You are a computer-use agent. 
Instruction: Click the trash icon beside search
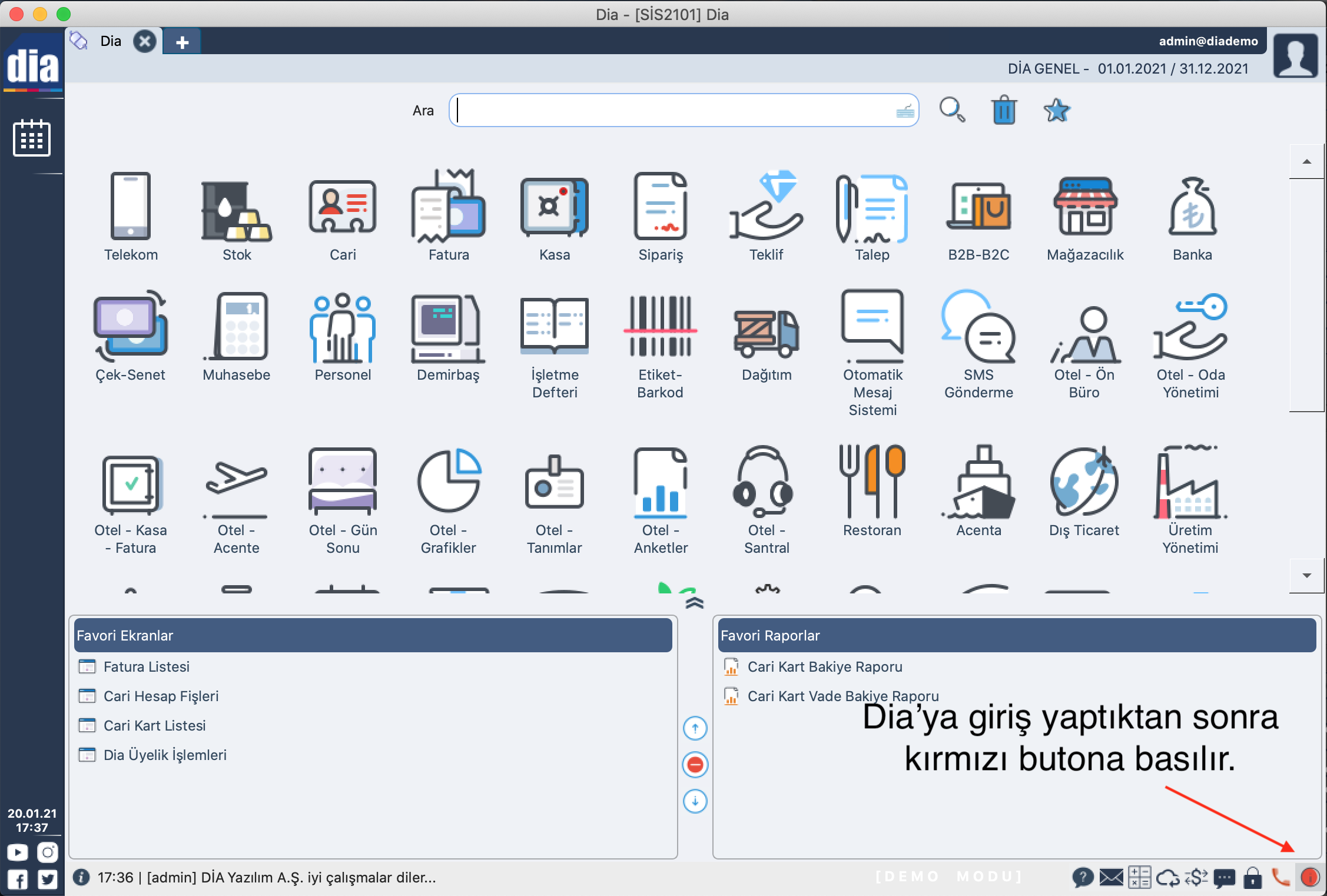[x=1004, y=110]
